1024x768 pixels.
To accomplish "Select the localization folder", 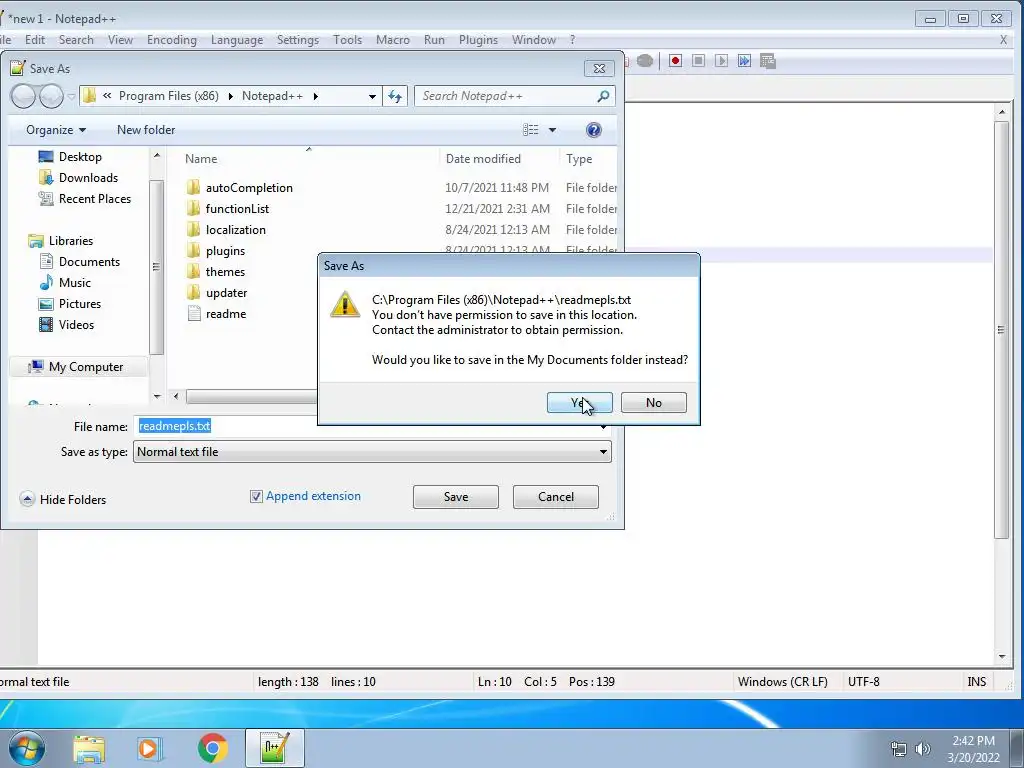I will point(235,230).
